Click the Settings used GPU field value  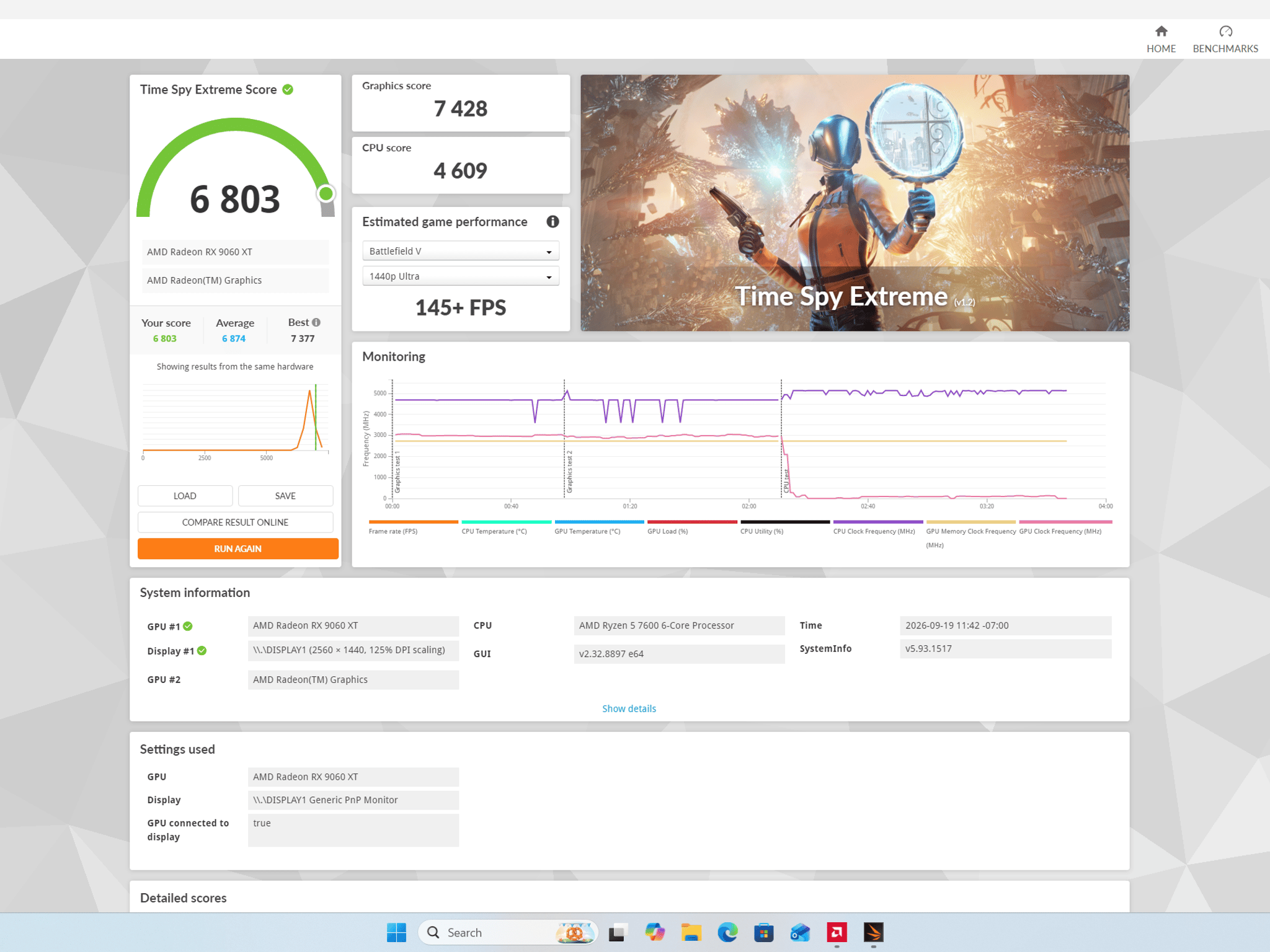353,777
